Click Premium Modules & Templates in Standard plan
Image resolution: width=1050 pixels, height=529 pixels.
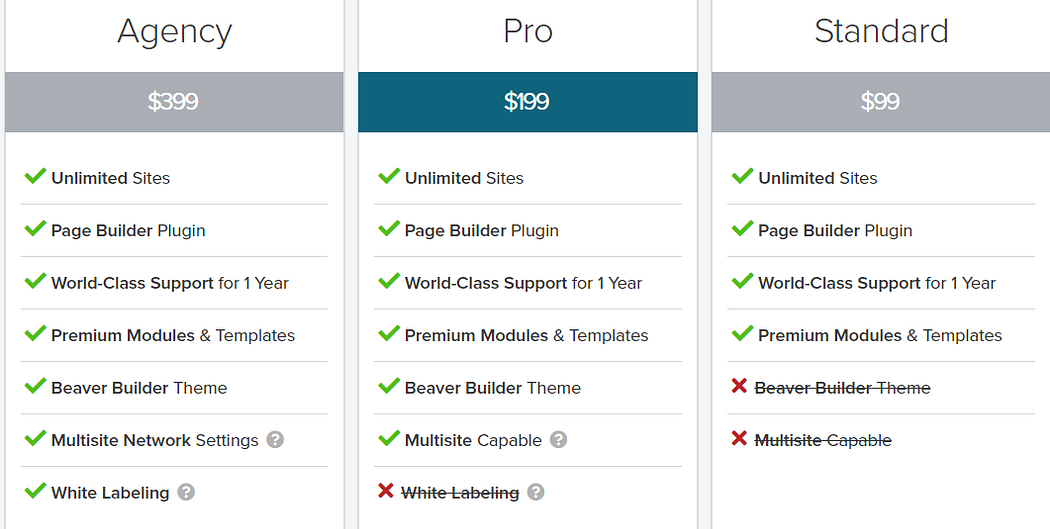880,335
